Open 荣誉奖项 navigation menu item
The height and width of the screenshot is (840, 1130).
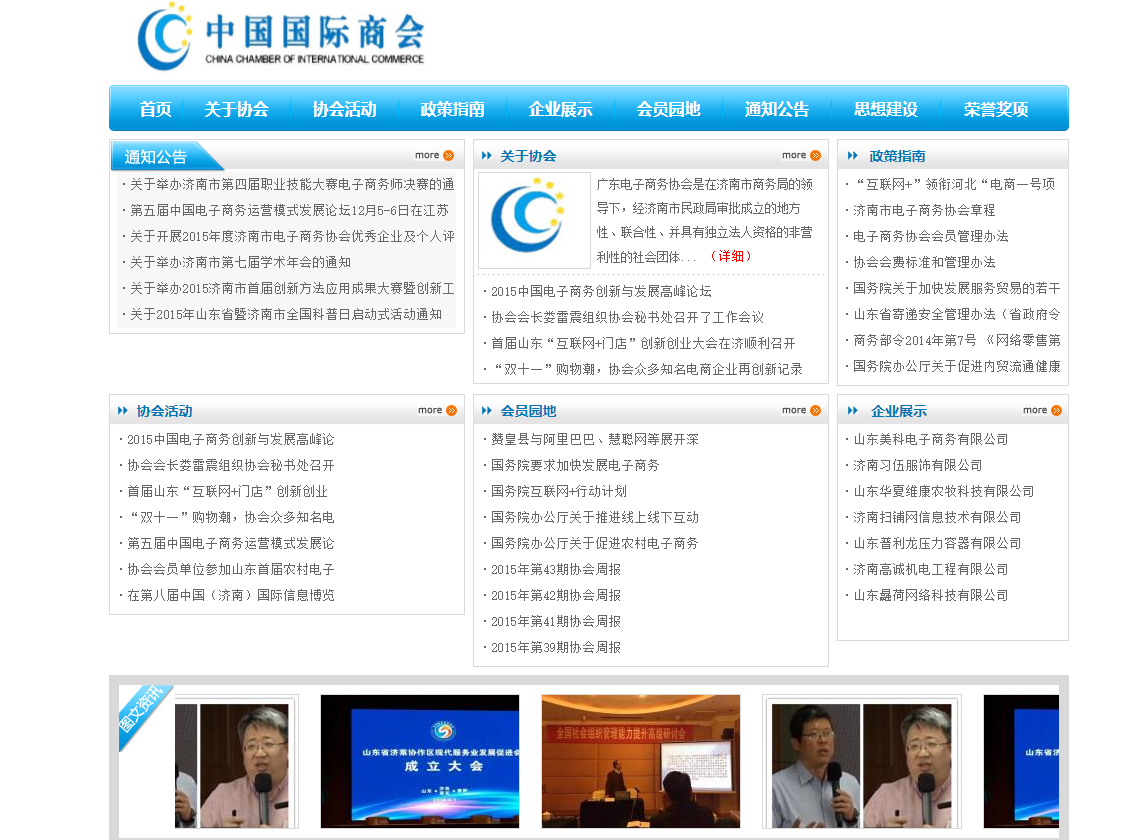[x=995, y=109]
